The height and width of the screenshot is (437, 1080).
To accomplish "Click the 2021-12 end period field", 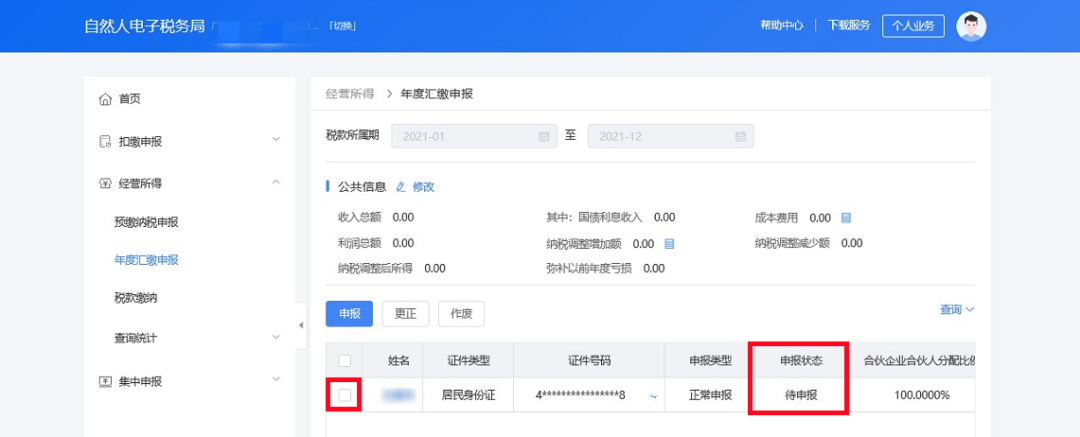I will coord(671,136).
